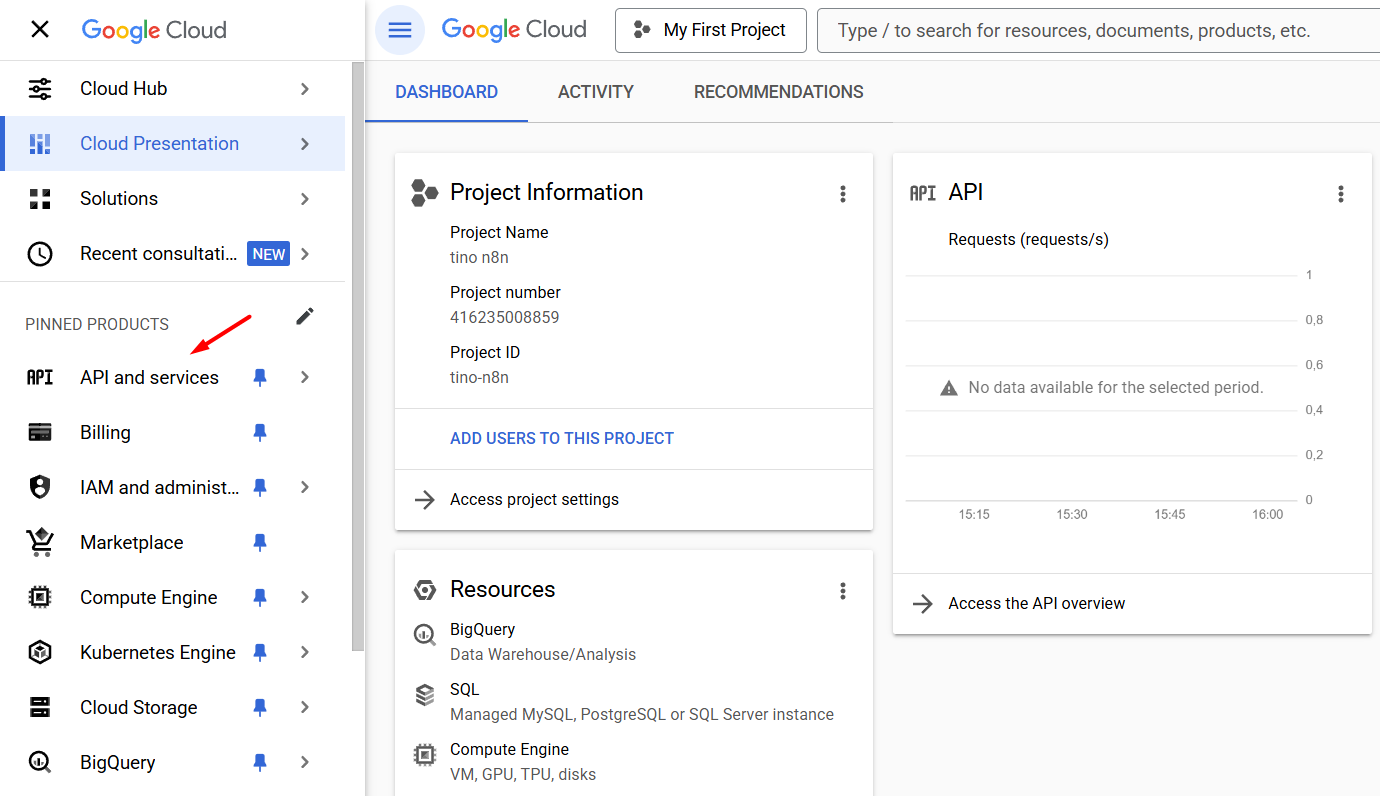The image size is (1380, 796).
Task: Click the Solutions grid icon
Action: click(x=40, y=199)
